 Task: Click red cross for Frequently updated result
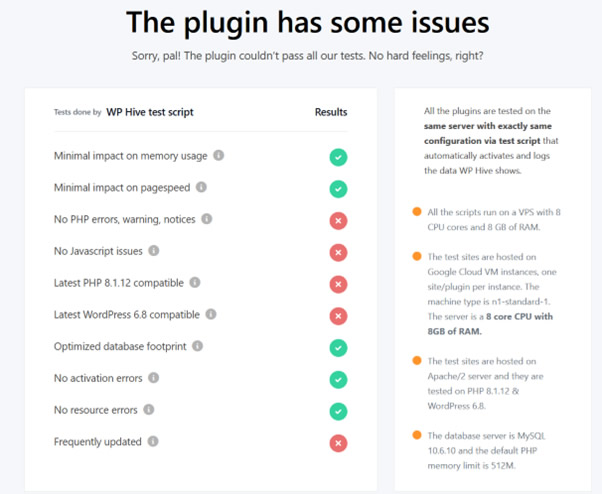[338, 443]
